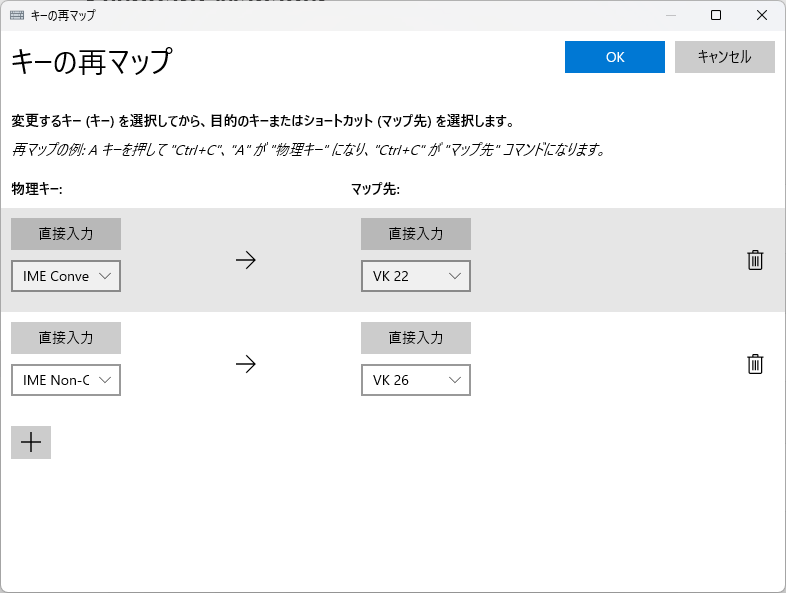Open the IME Non-C physical key dropdown
Screen dimensions: 786x593
(x=66, y=380)
